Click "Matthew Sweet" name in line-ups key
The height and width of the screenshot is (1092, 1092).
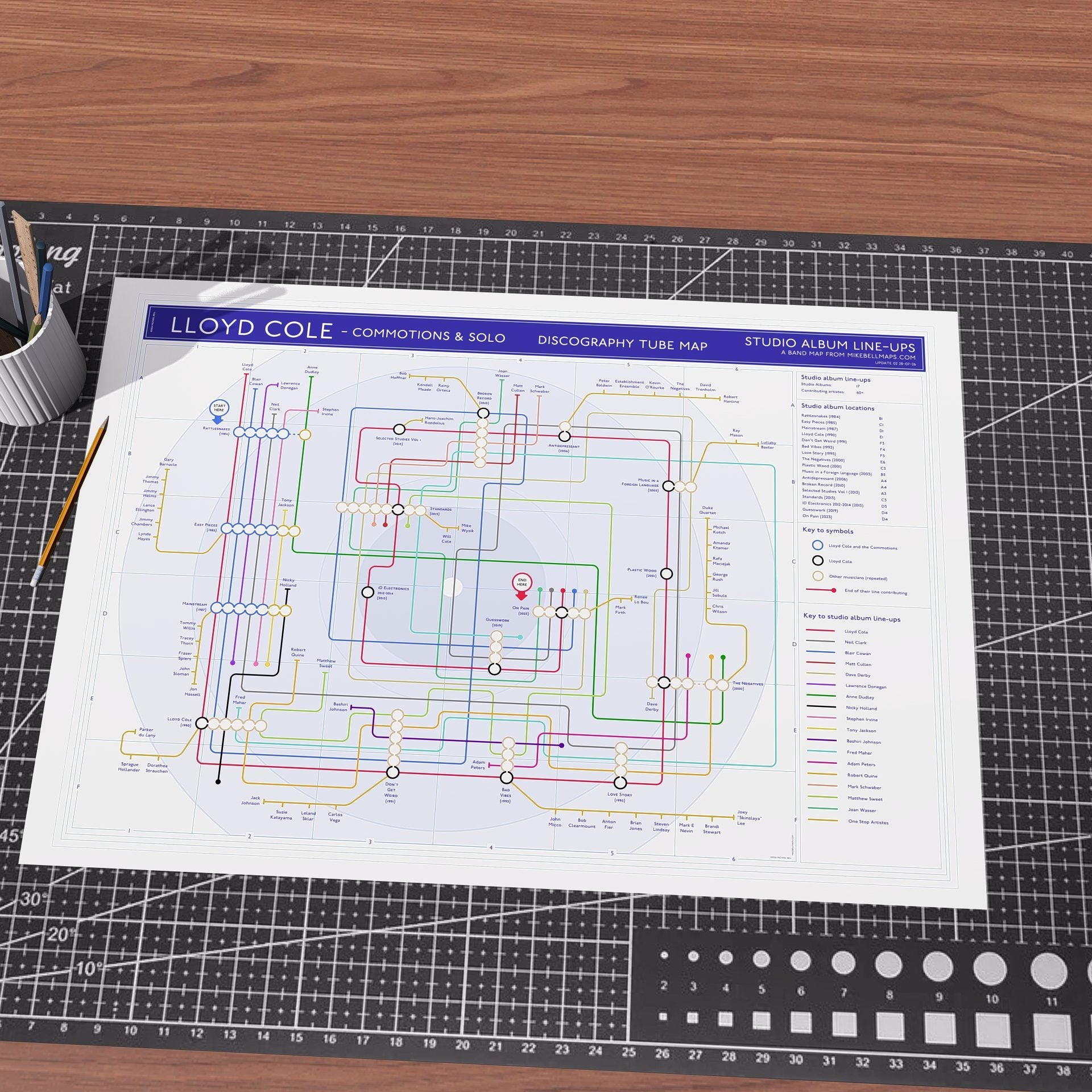point(865,799)
